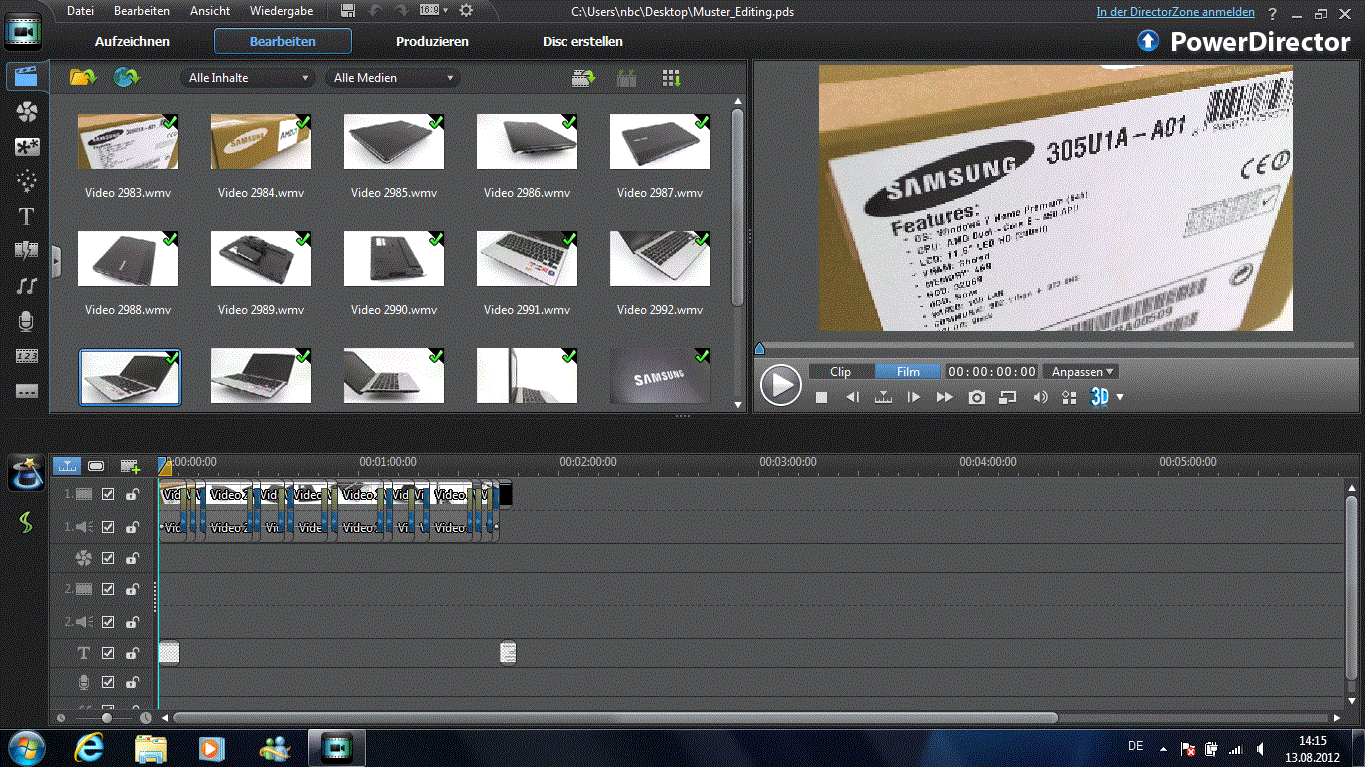Open the 'Alle Medien' filter dropdown
This screenshot has height=767, width=1365.
tap(393, 78)
